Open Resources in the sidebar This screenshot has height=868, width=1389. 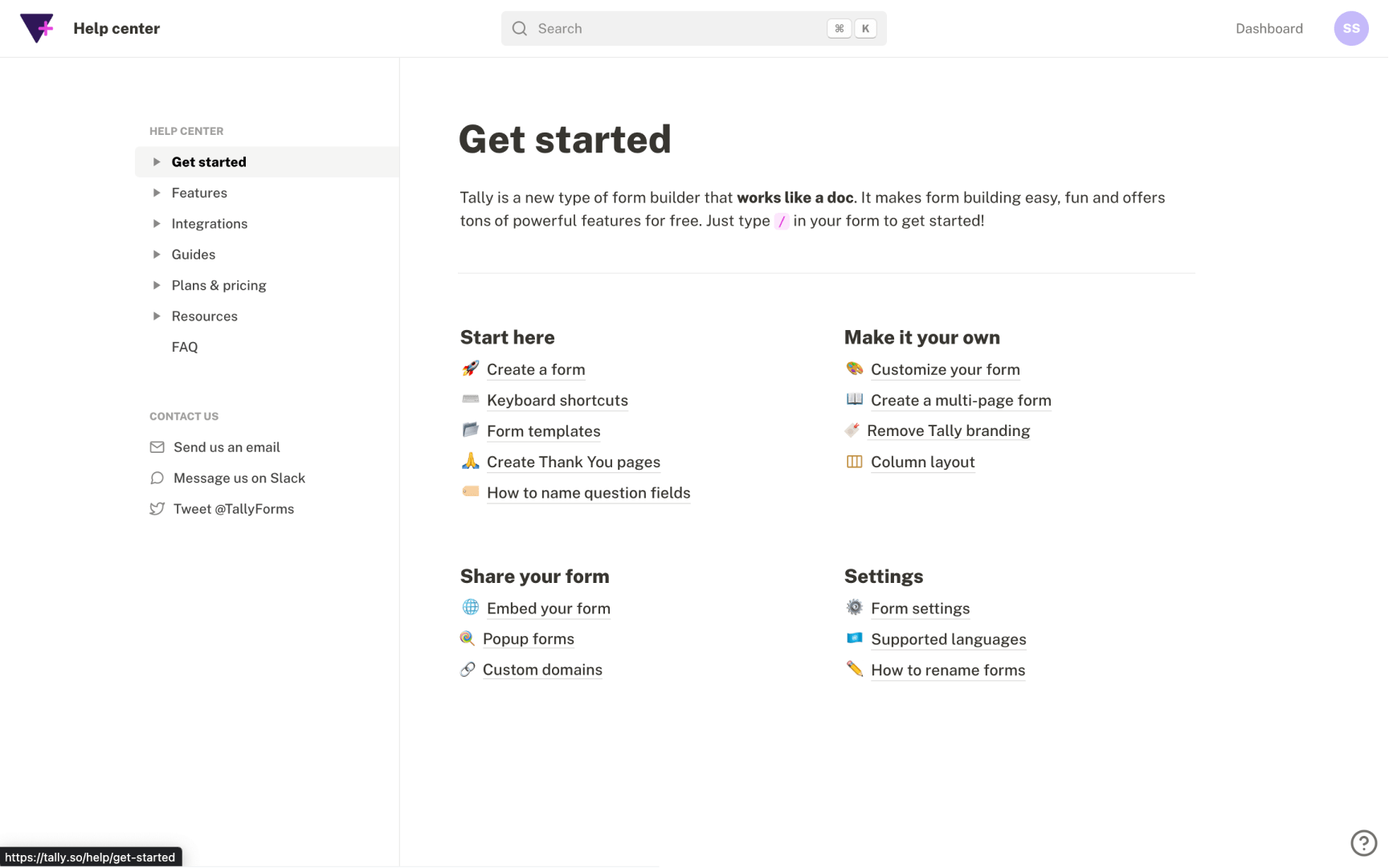204,316
